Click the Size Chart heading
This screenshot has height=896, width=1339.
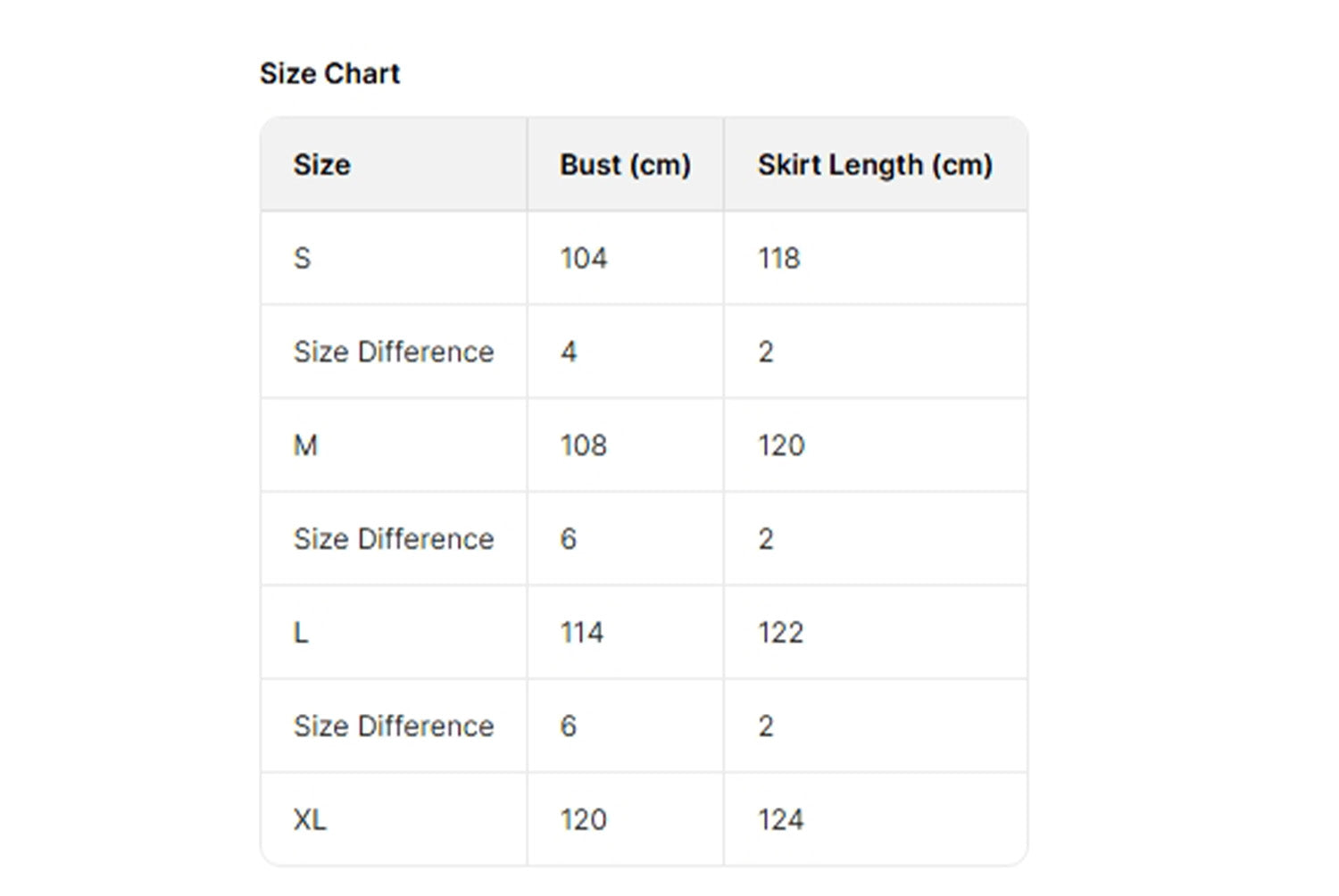pos(329,73)
